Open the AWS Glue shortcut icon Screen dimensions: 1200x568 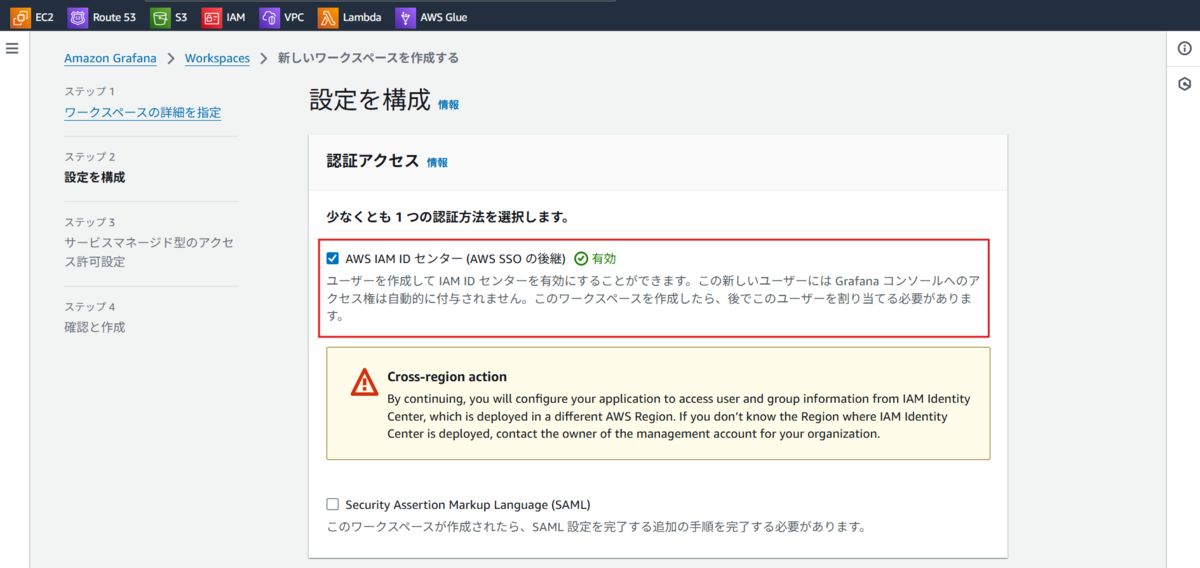(405, 17)
